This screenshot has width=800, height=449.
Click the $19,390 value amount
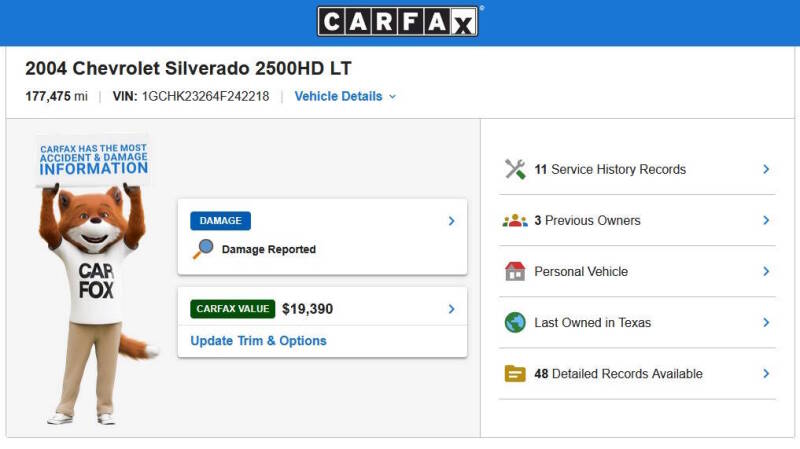(308, 309)
